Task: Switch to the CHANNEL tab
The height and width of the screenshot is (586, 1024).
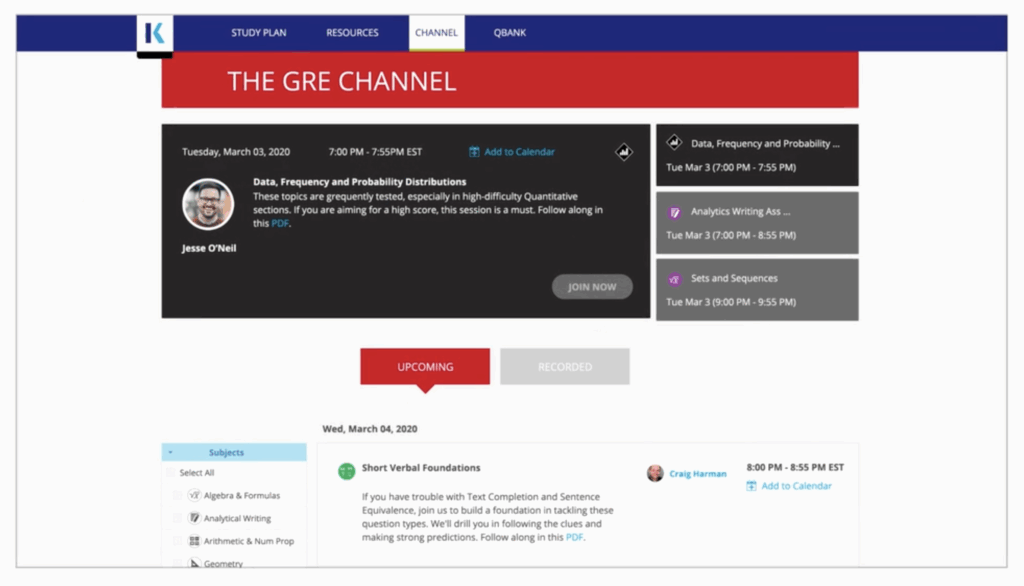Action: (436, 32)
